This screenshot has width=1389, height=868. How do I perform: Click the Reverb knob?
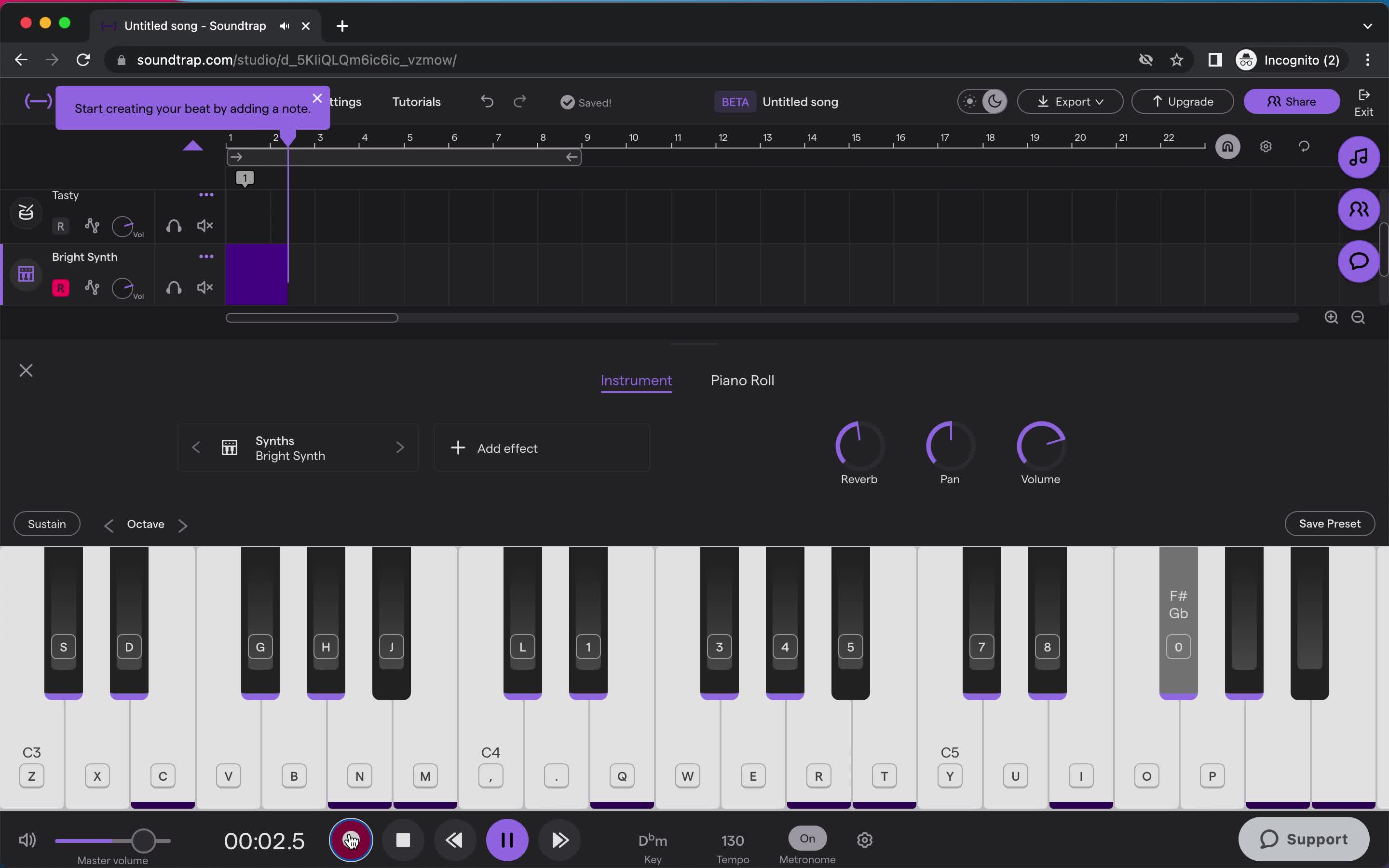(859, 445)
